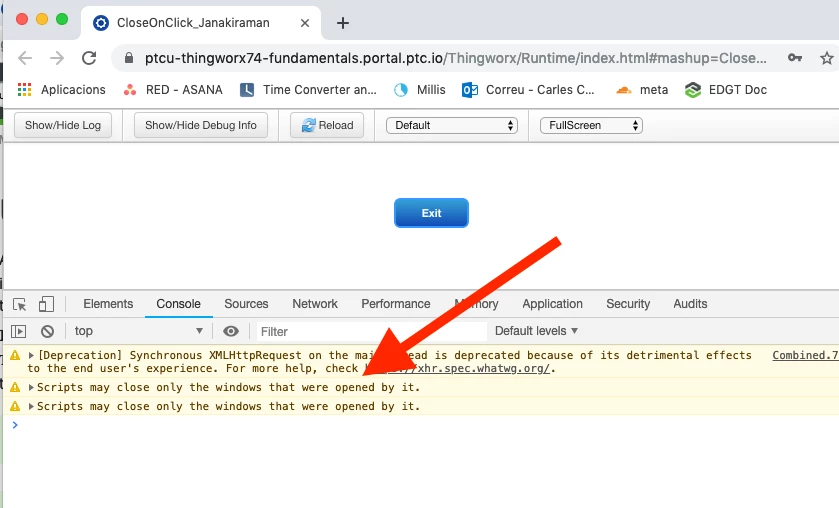Switch to the Console tab
This screenshot has height=508, width=839.
click(x=178, y=304)
